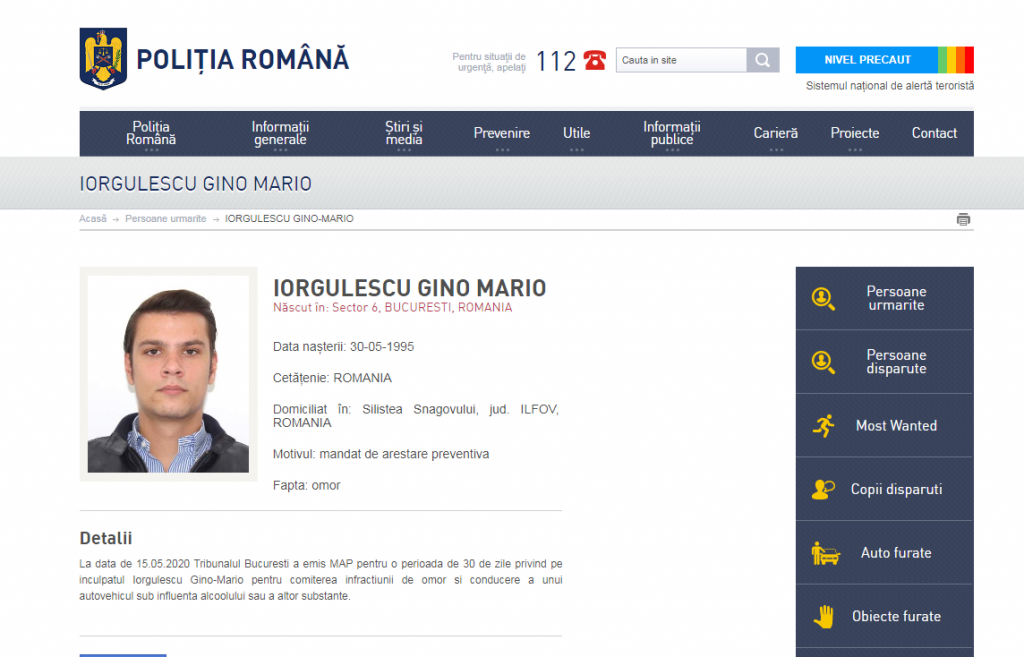Focus the 'Cauta in site' search field
The width and height of the screenshot is (1024, 657).
point(681,60)
